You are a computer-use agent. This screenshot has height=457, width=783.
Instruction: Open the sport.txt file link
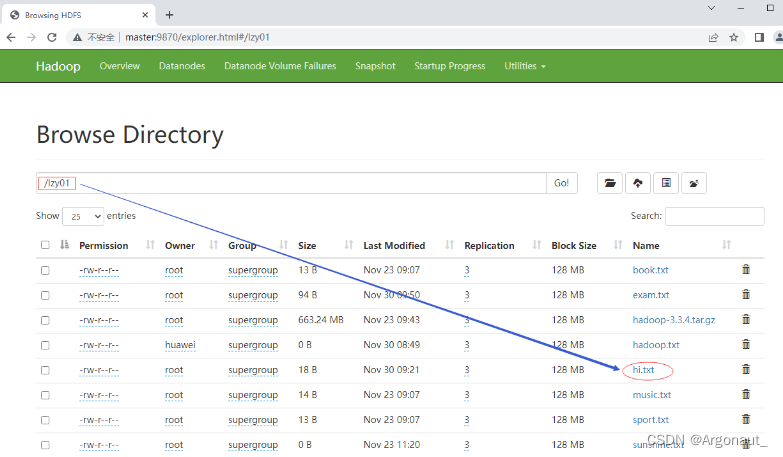click(x=650, y=420)
